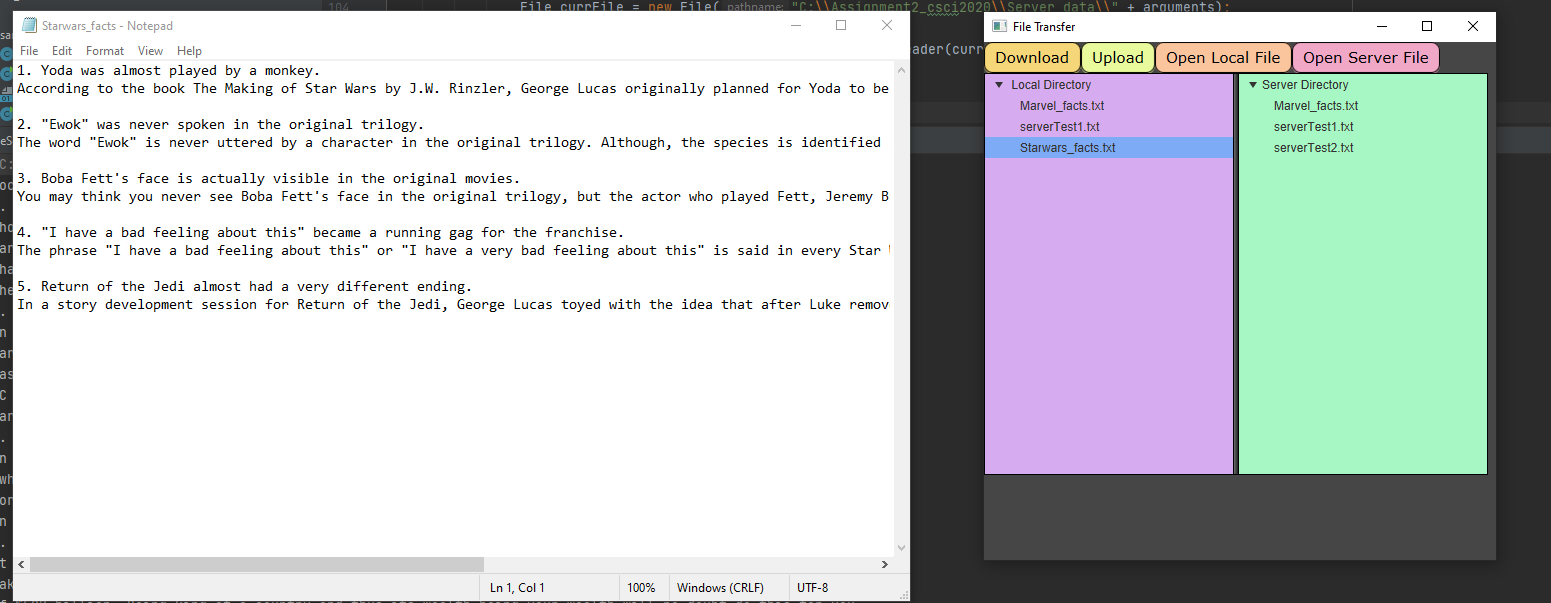1551x603 pixels.
Task: Collapse the Local Directory tree
Action: (x=998, y=85)
